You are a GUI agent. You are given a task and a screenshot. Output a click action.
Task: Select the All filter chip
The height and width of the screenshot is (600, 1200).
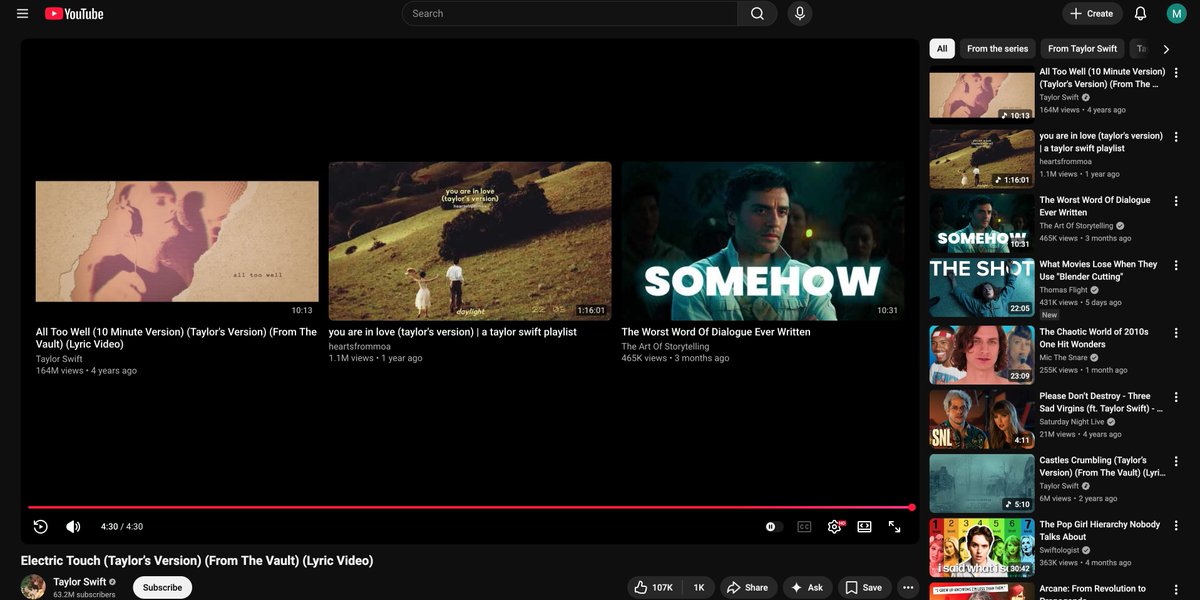point(942,48)
